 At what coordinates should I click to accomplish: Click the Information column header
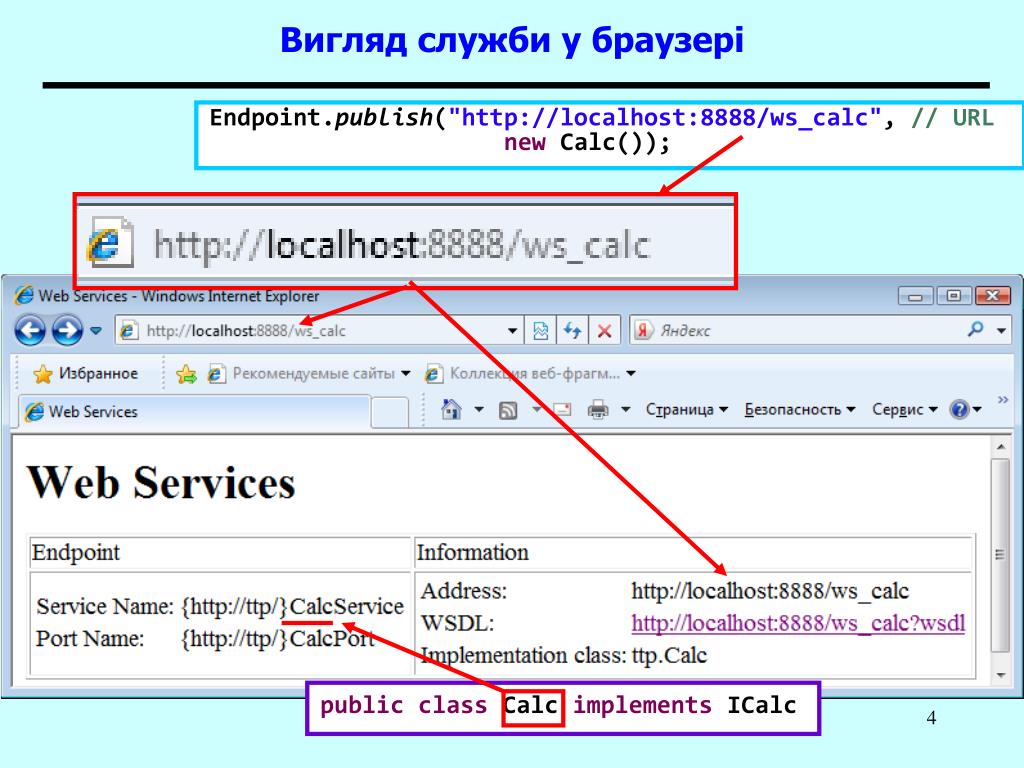pyautogui.click(x=472, y=552)
